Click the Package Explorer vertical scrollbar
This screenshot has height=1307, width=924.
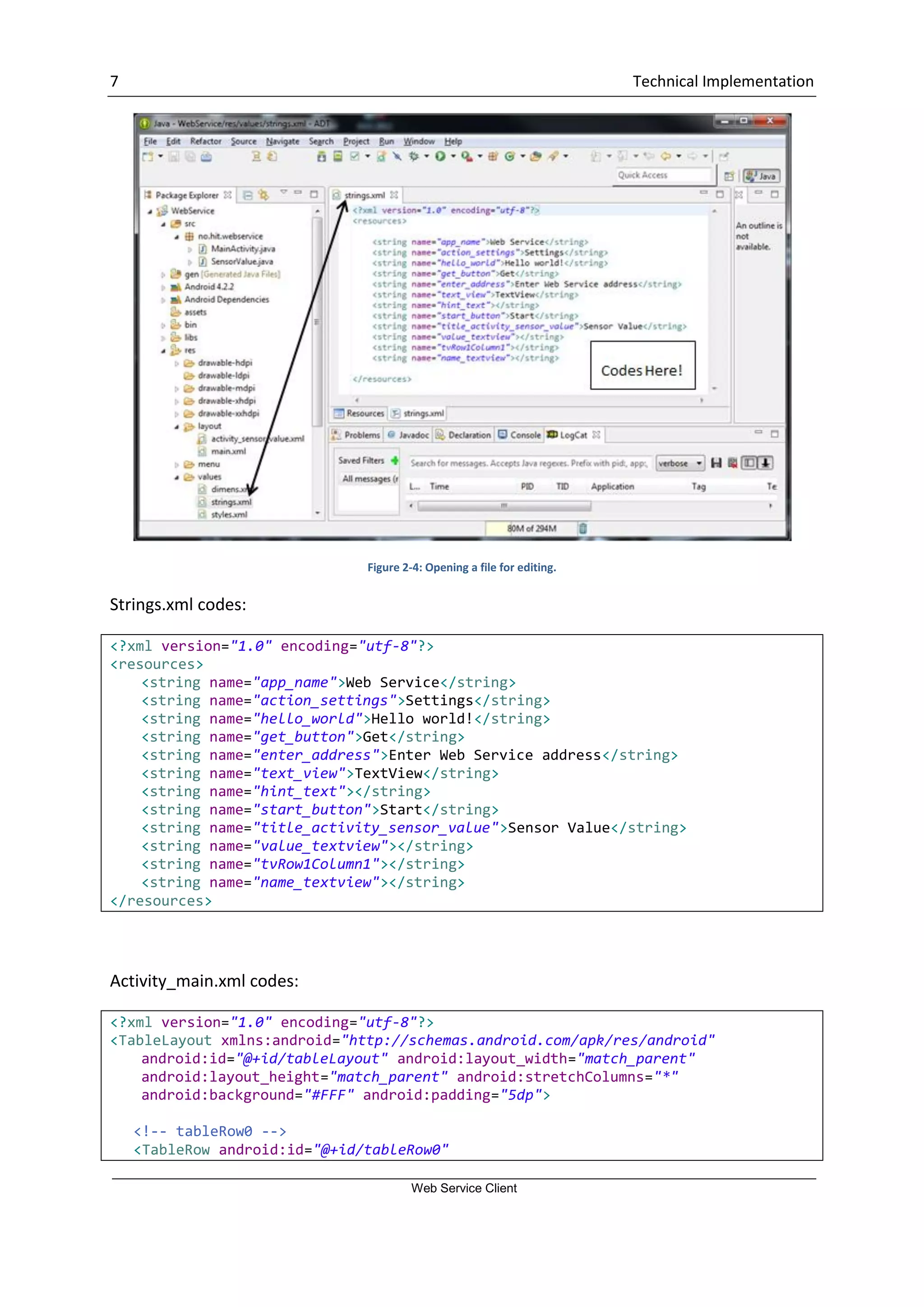click(x=317, y=322)
